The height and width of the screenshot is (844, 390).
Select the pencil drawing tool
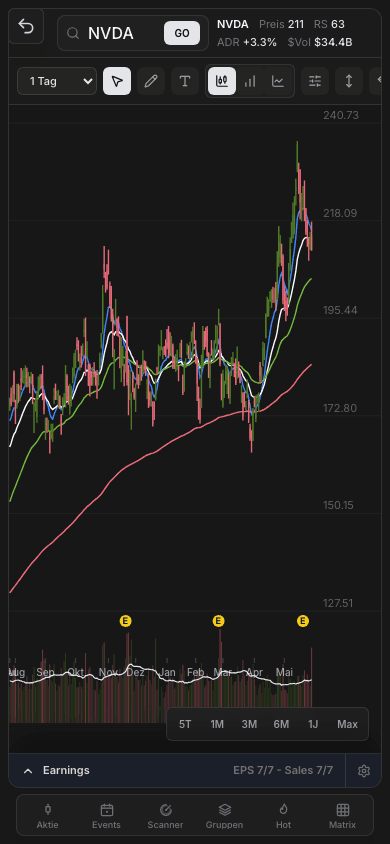click(x=151, y=81)
